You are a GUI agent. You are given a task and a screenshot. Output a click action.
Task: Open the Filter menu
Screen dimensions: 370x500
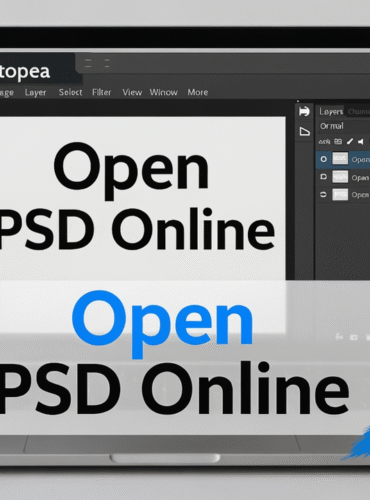tap(101, 92)
